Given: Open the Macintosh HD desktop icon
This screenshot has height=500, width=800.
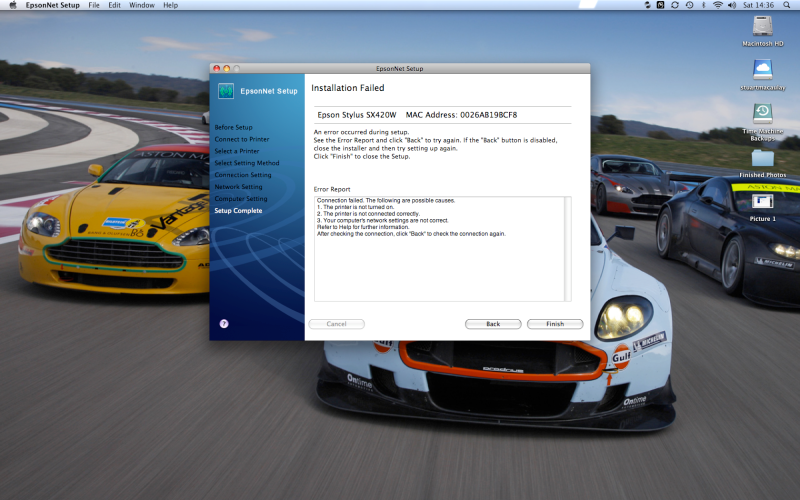Looking at the screenshot, I should 762,26.
